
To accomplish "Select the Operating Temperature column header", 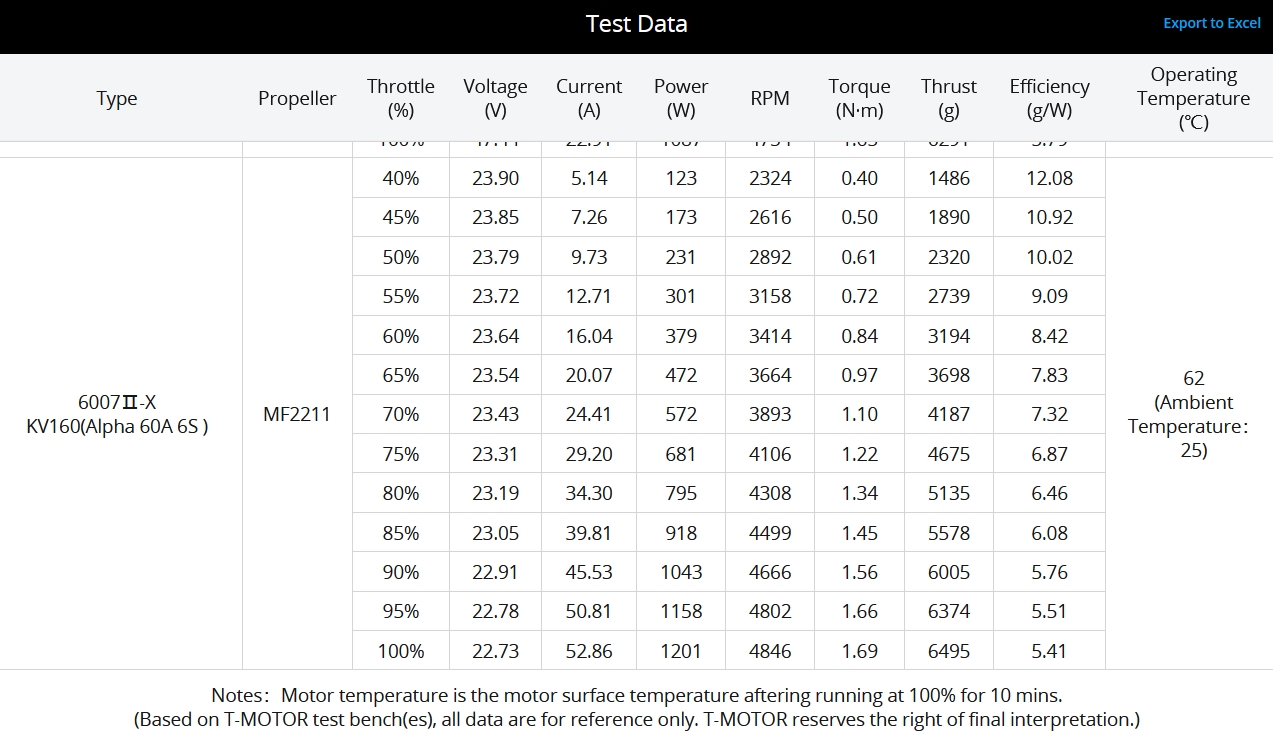I will [x=1193, y=98].
